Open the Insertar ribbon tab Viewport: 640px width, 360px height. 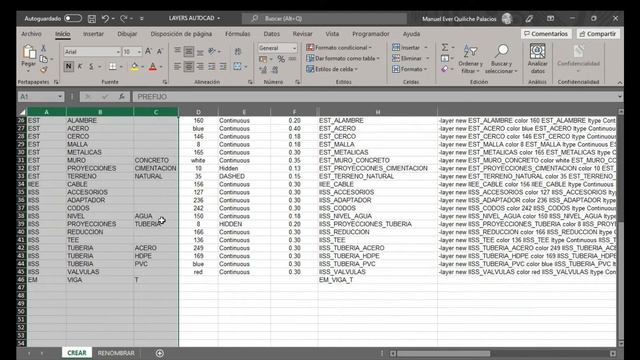tap(93, 34)
